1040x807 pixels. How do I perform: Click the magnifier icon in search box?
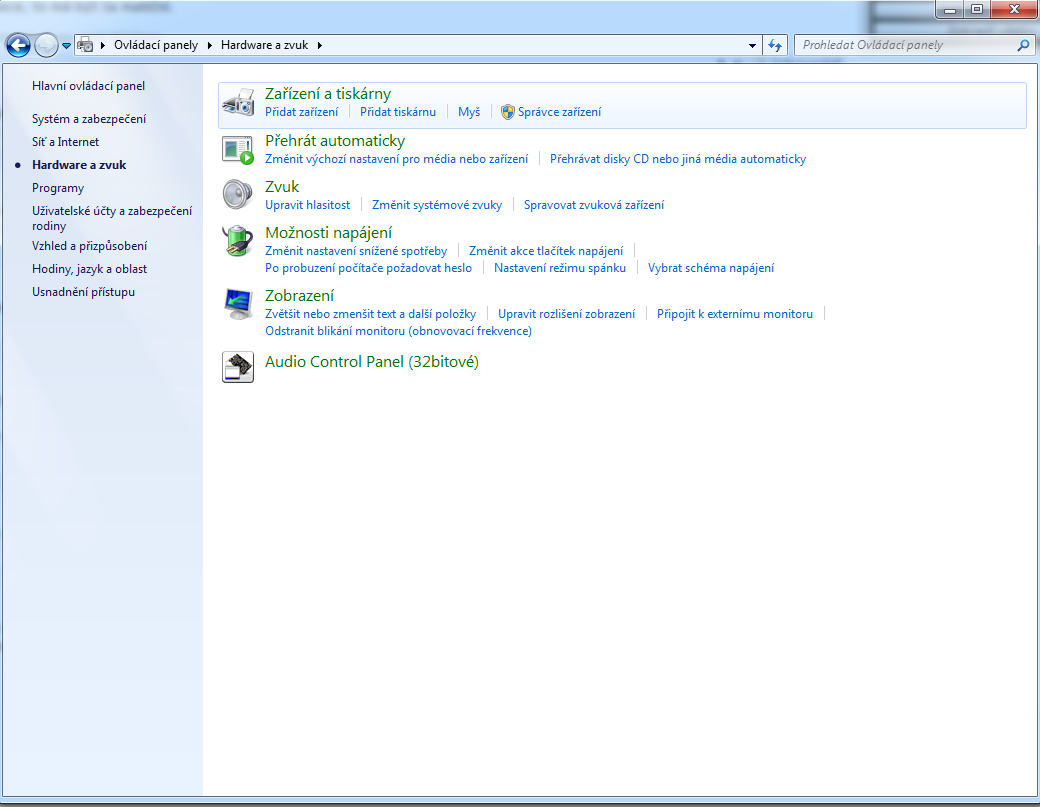(x=1023, y=45)
